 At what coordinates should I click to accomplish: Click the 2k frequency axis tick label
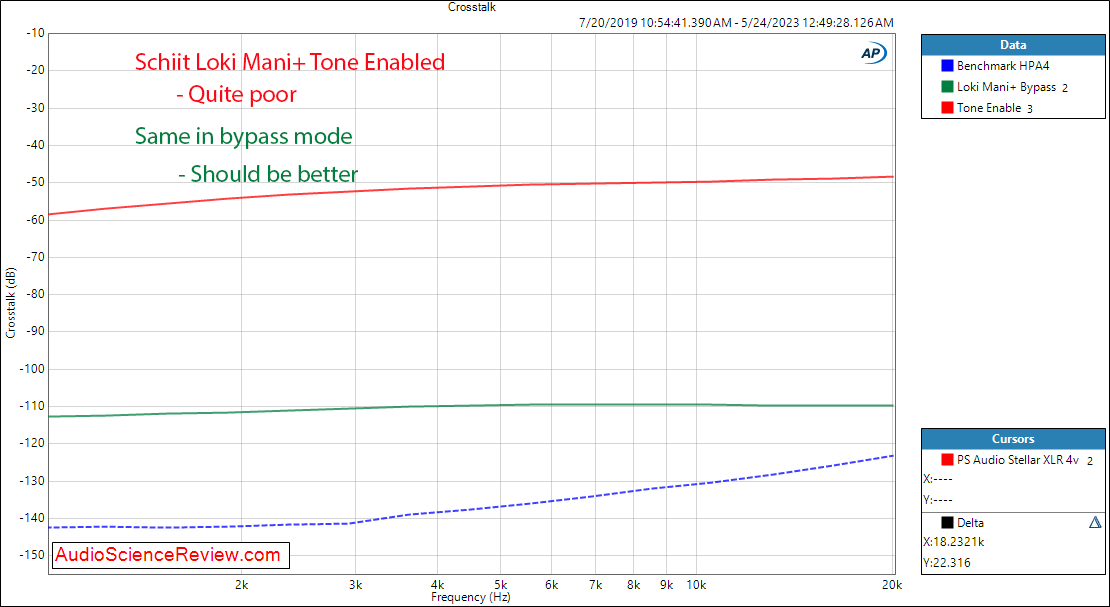241,584
